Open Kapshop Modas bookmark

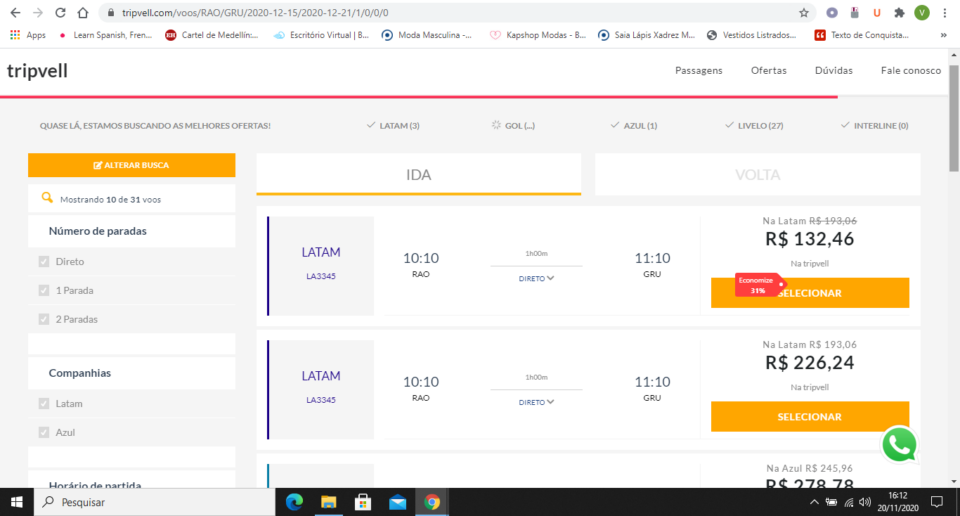click(538, 35)
